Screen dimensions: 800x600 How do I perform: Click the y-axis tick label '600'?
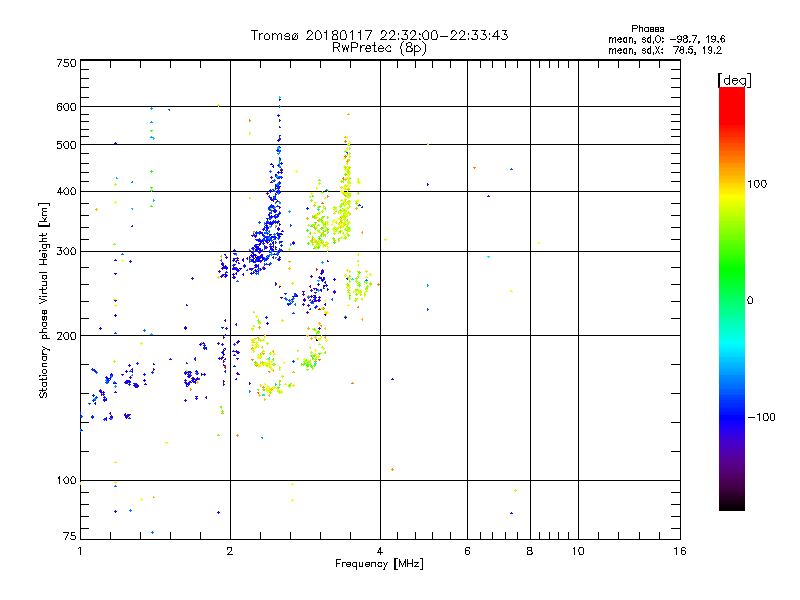(x=66, y=107)
